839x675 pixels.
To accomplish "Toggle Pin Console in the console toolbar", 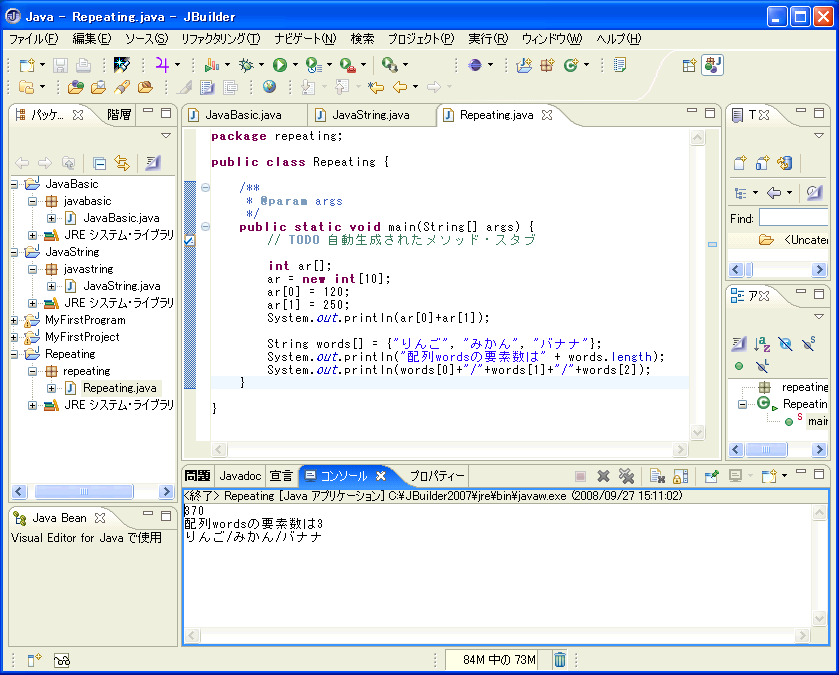I will (x=711, y=477).
